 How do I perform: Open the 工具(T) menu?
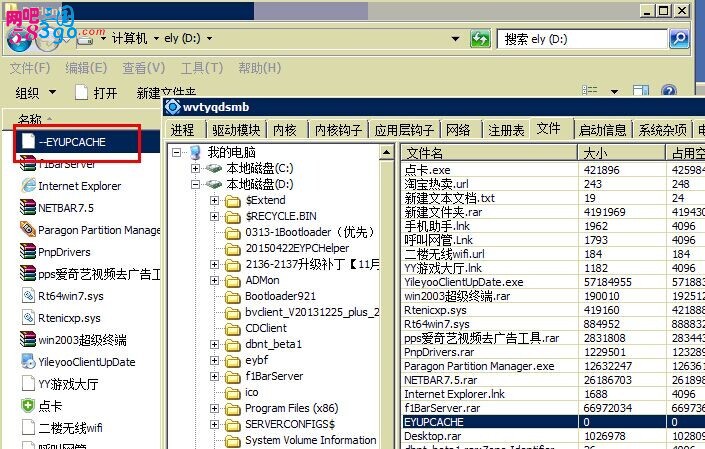coord(202,68)
